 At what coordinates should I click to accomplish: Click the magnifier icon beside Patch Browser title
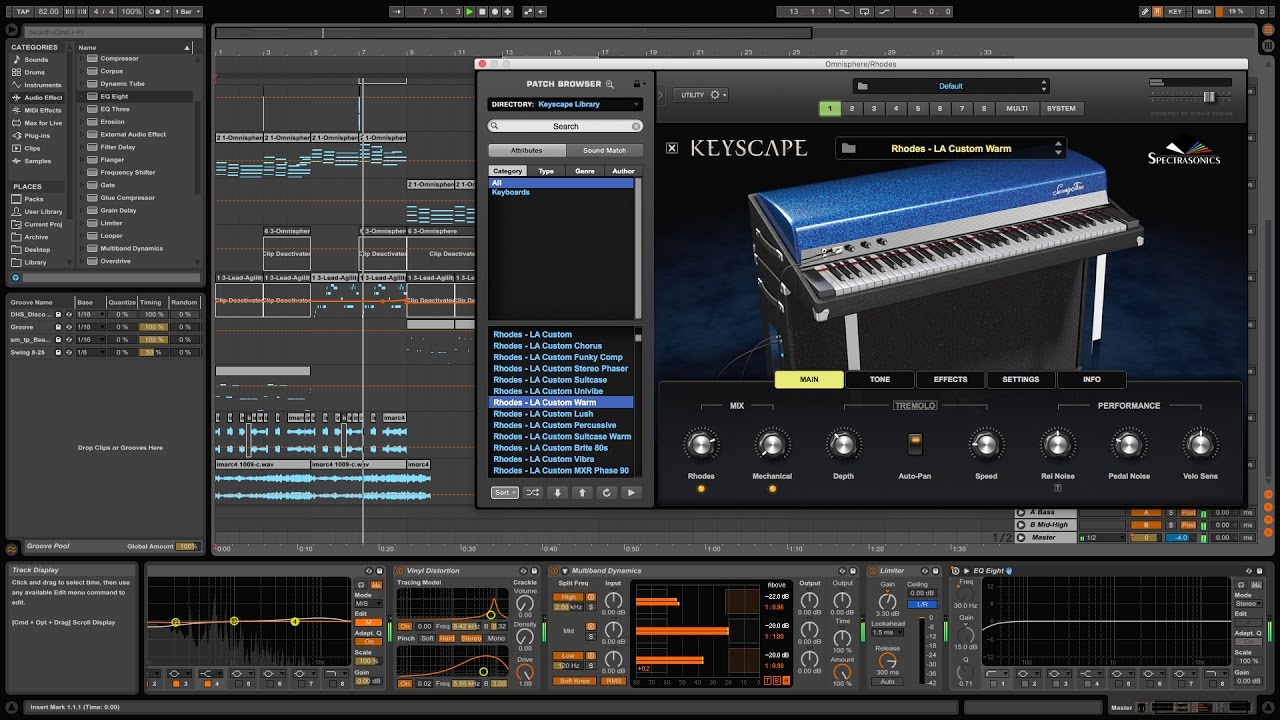point(610,85)
